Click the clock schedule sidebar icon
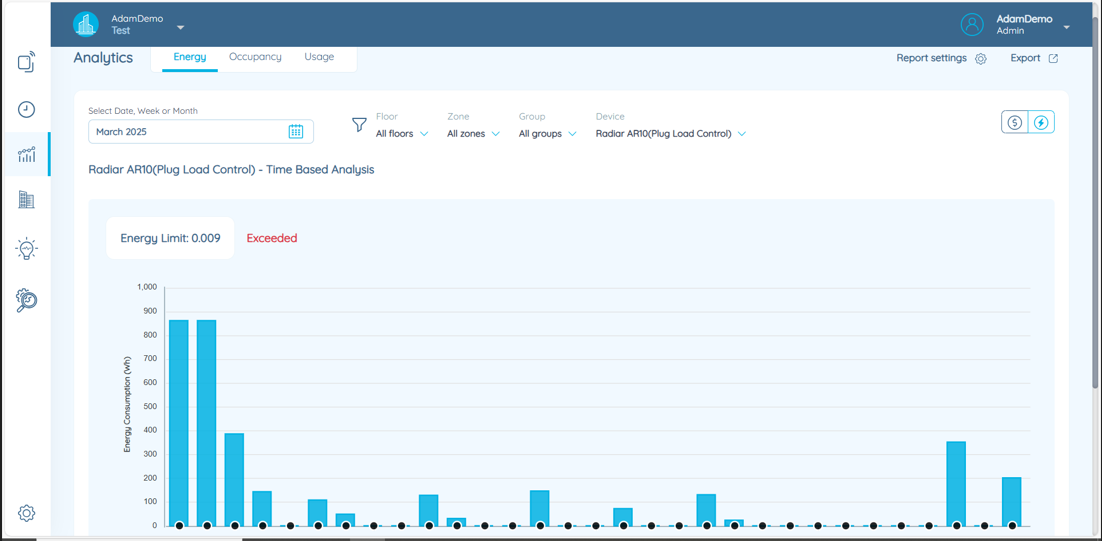The width and height of the screenshot is (1102, 541). (26, 110)
